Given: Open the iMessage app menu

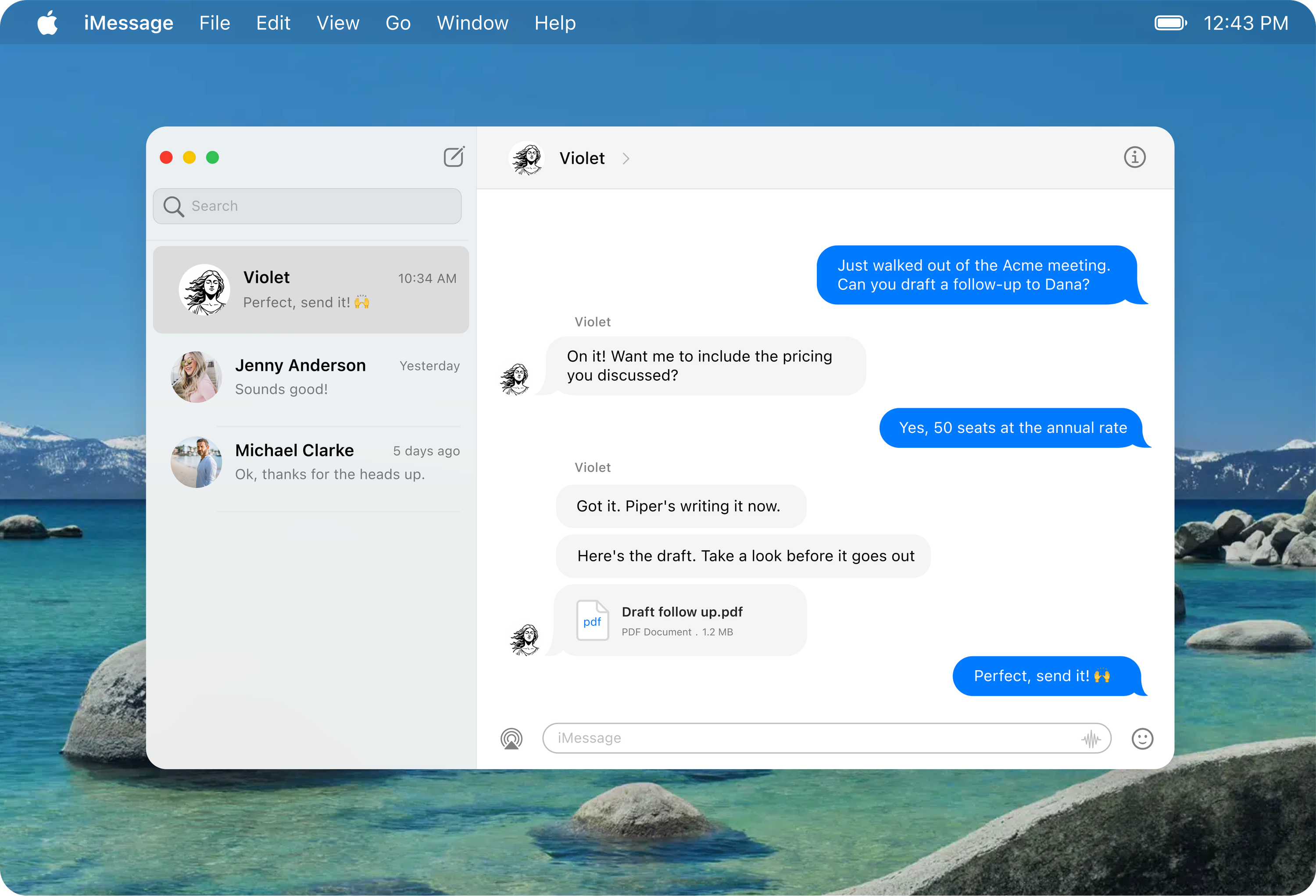Looking at the screenshot, I should [129, 23].
